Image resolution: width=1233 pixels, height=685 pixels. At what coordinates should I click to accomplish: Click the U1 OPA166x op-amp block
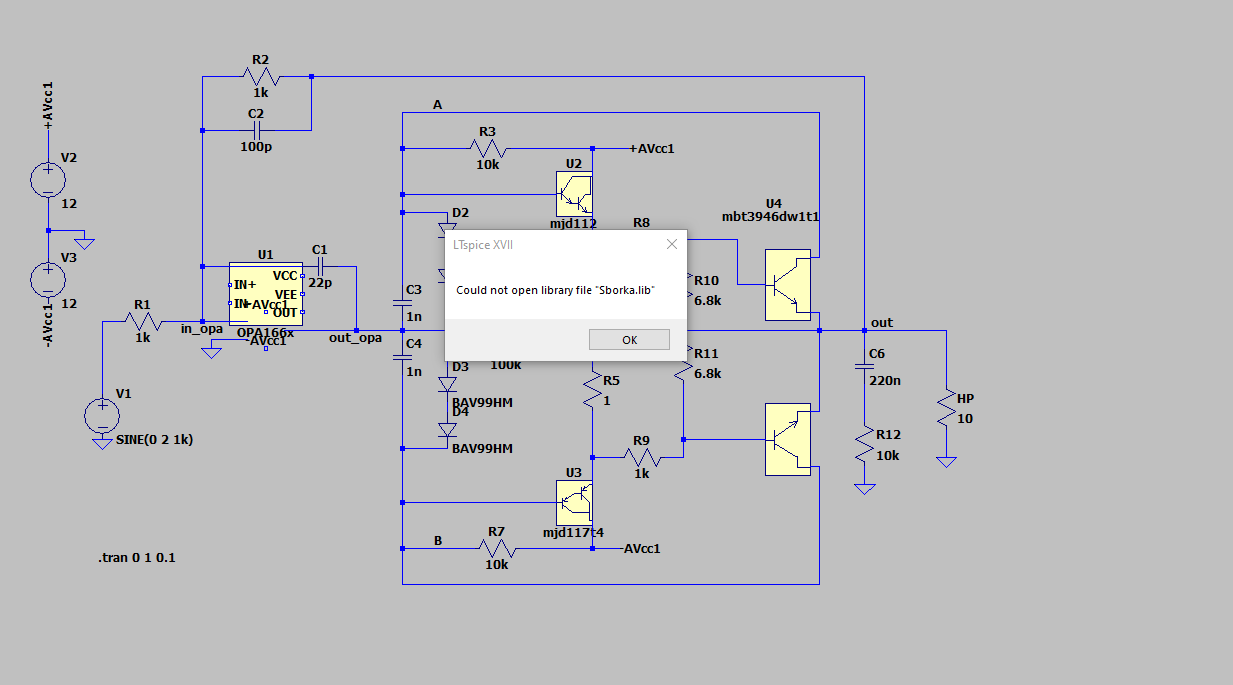pos(265,294)
